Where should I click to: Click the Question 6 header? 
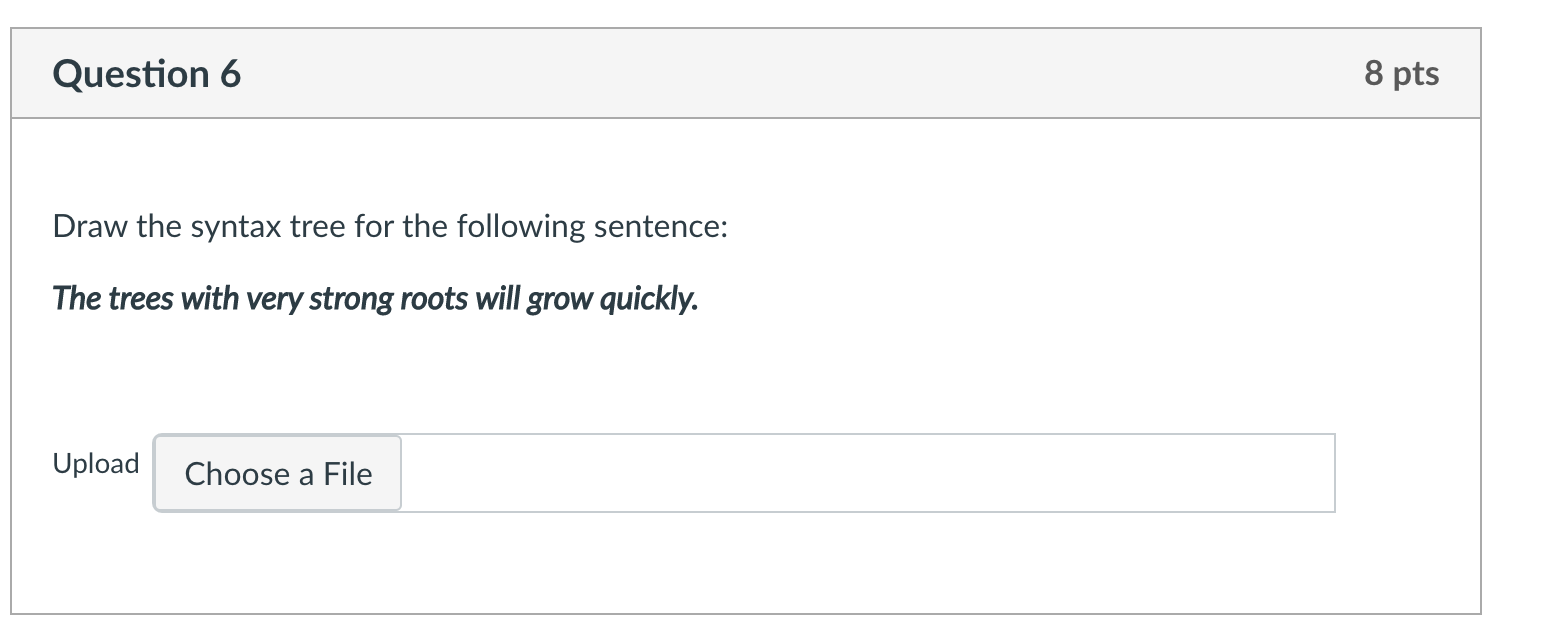pos(146,72)
